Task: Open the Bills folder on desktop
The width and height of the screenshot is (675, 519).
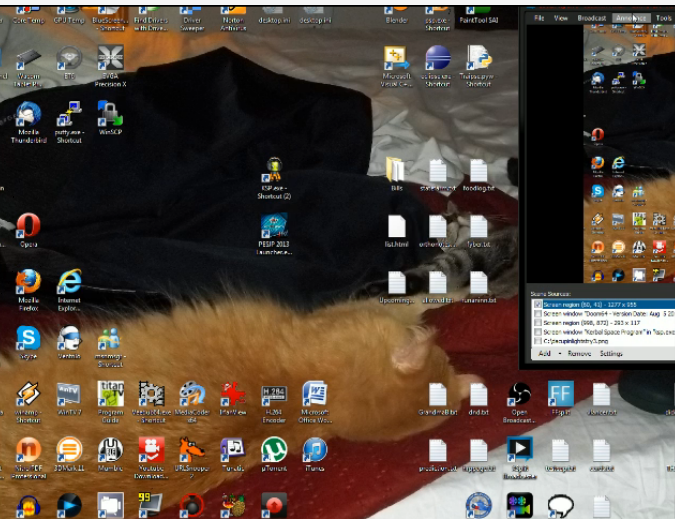Action: pyautogui.click(x=396, y=174)
